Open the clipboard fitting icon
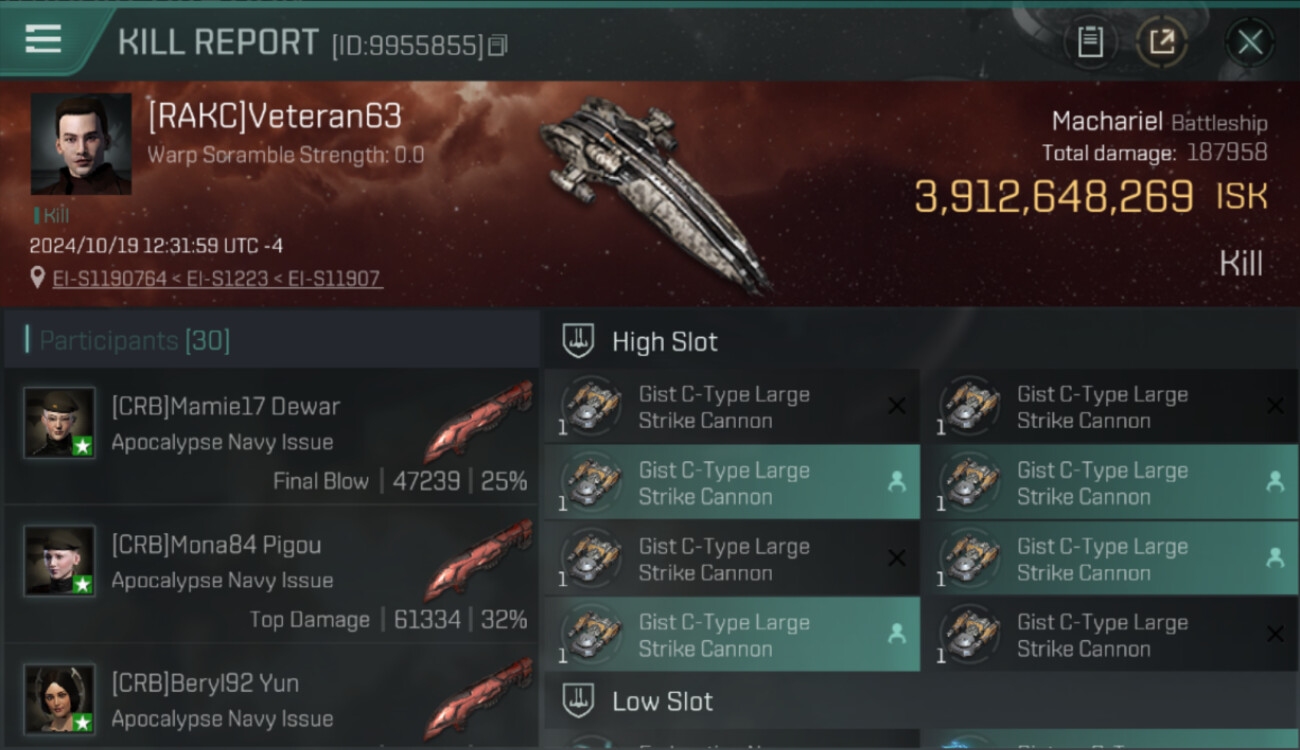 [1090, 42]
